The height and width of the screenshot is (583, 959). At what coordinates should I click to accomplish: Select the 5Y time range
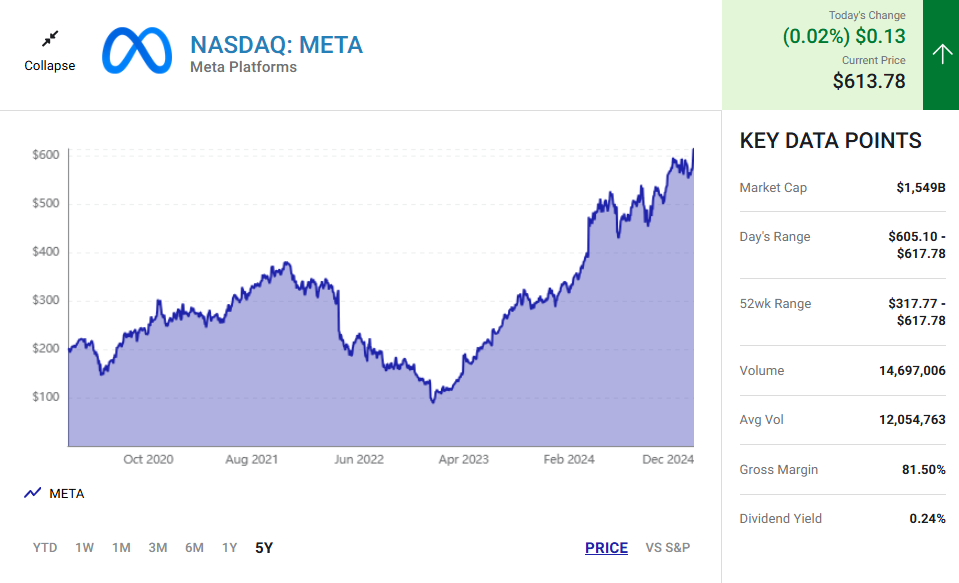point(264,547)
